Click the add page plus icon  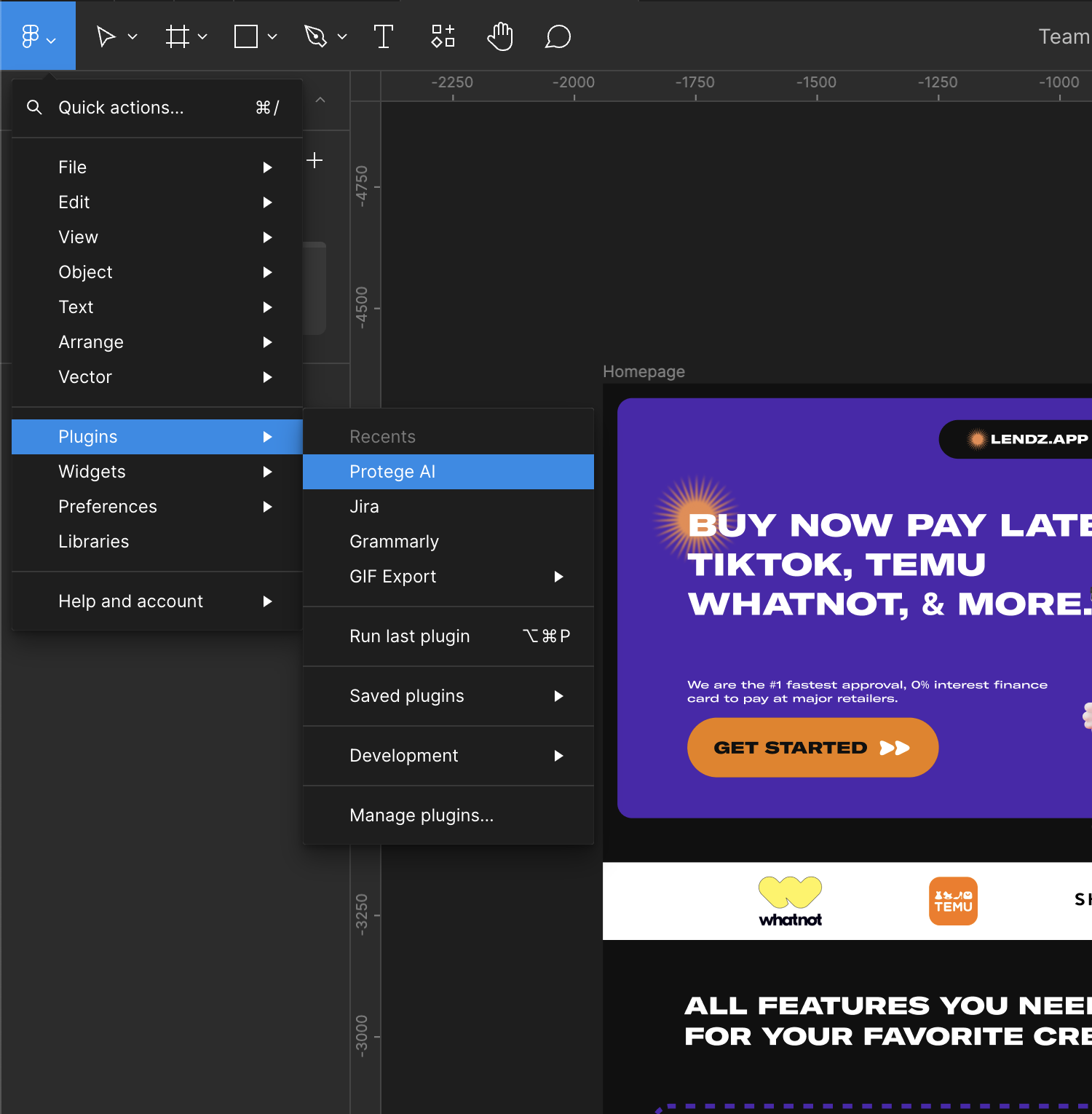click(314, 160)
